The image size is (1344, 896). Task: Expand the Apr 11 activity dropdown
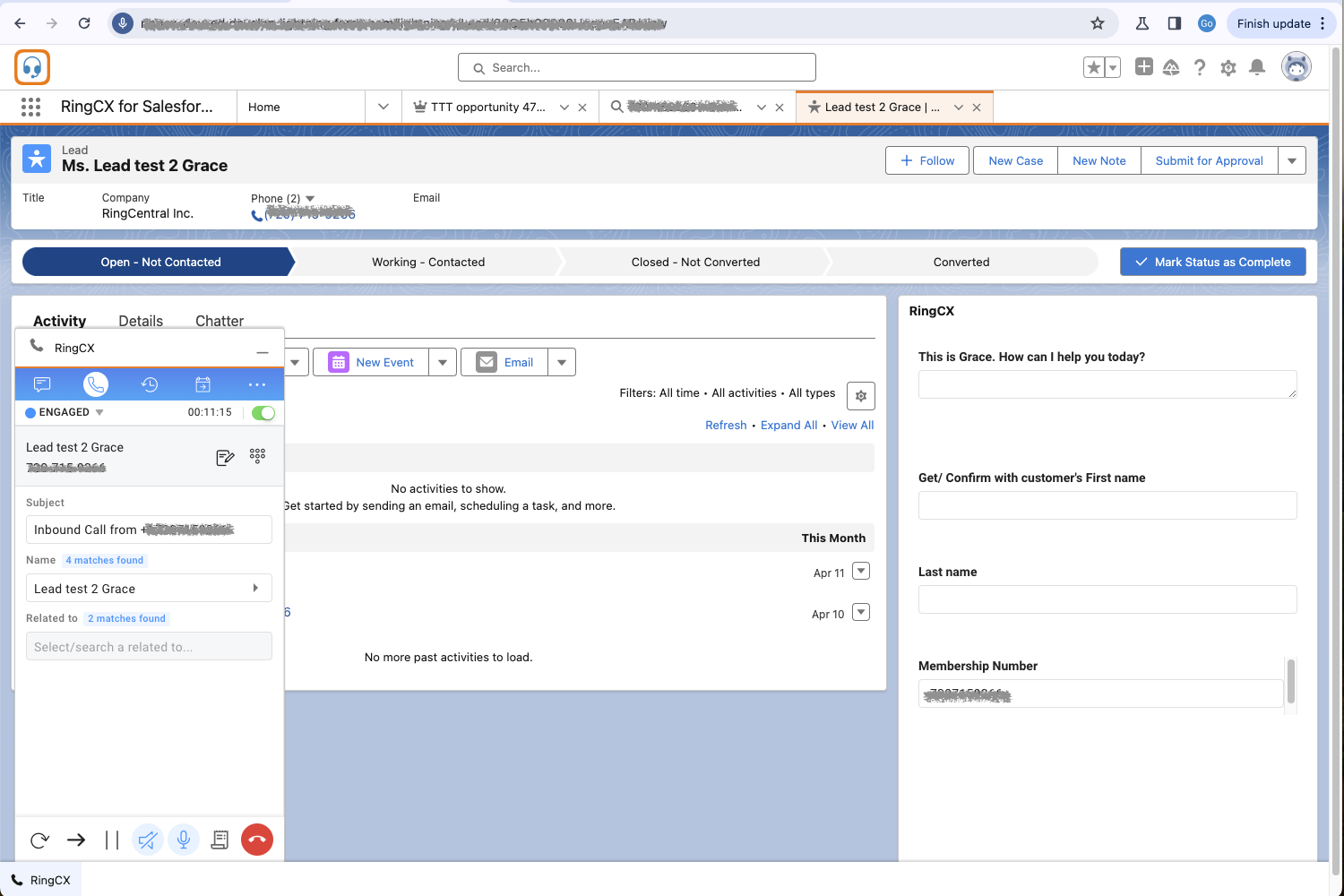click(x=861, y=571)
